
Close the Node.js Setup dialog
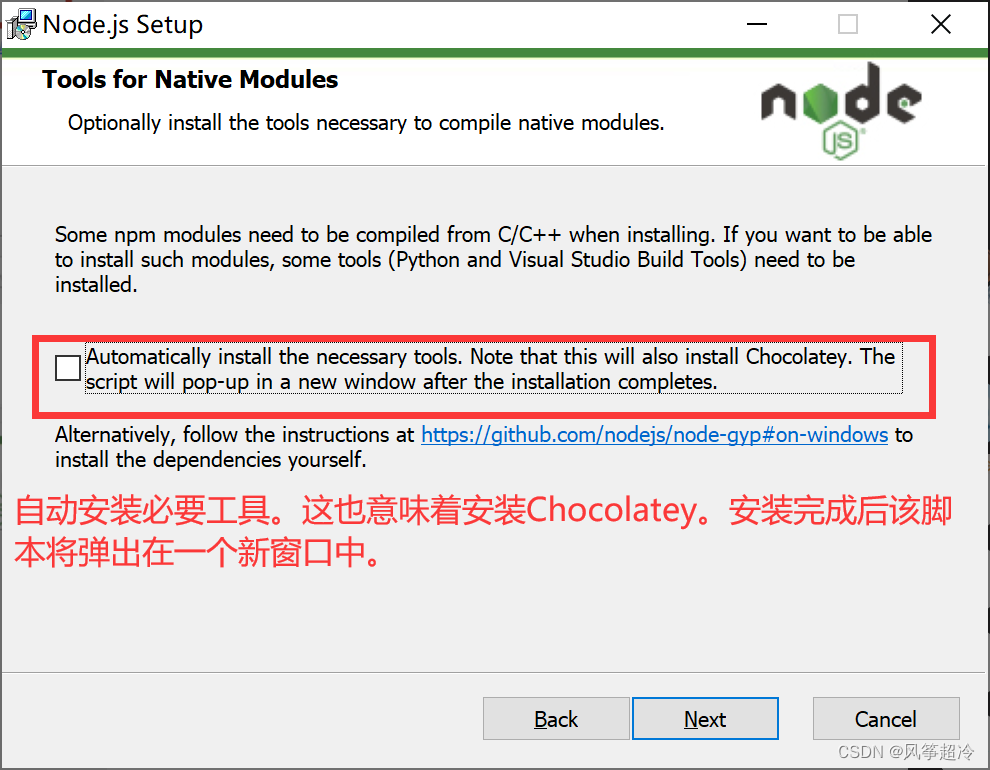click(x=941, y=25)
